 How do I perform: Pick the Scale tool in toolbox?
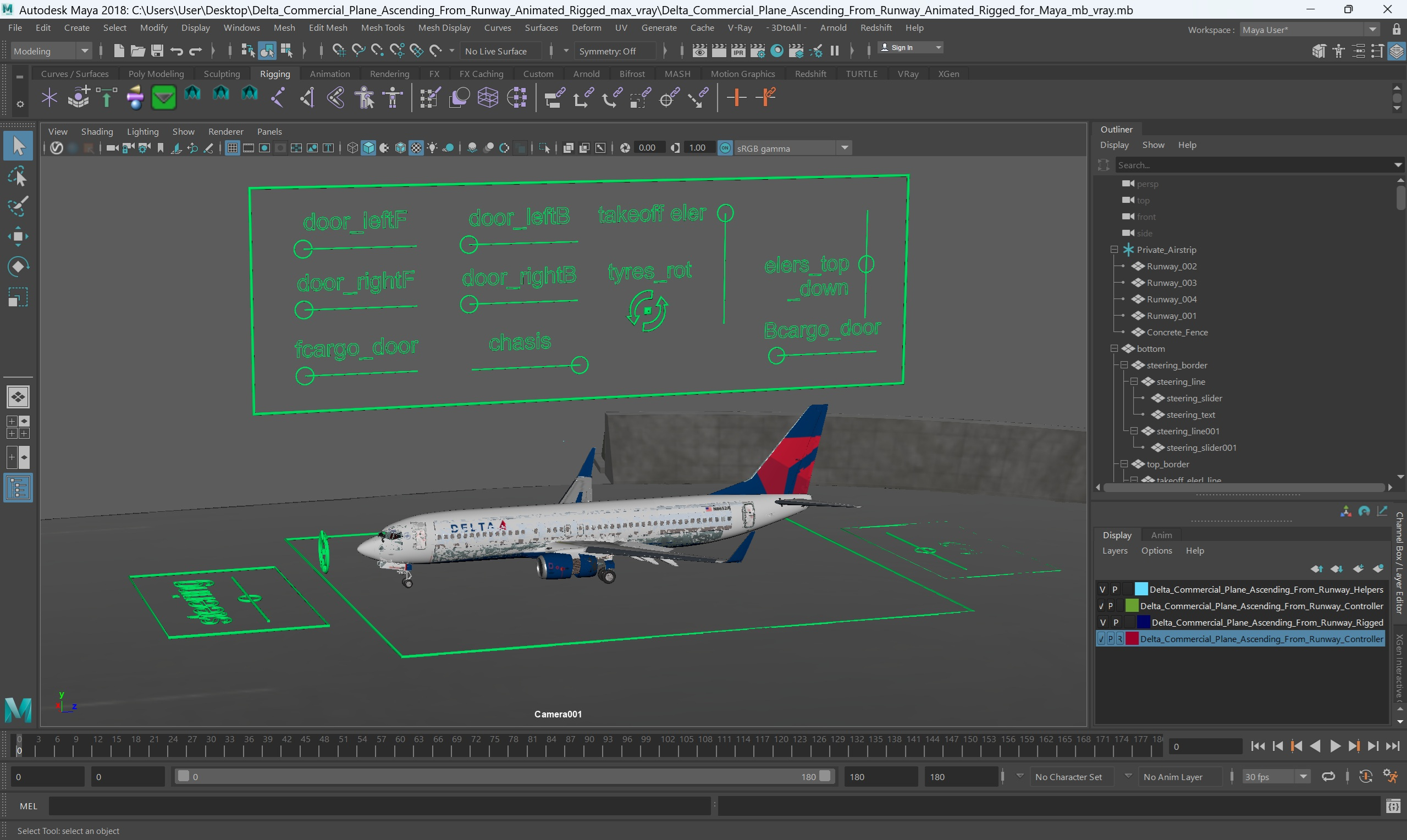point(18,297)
